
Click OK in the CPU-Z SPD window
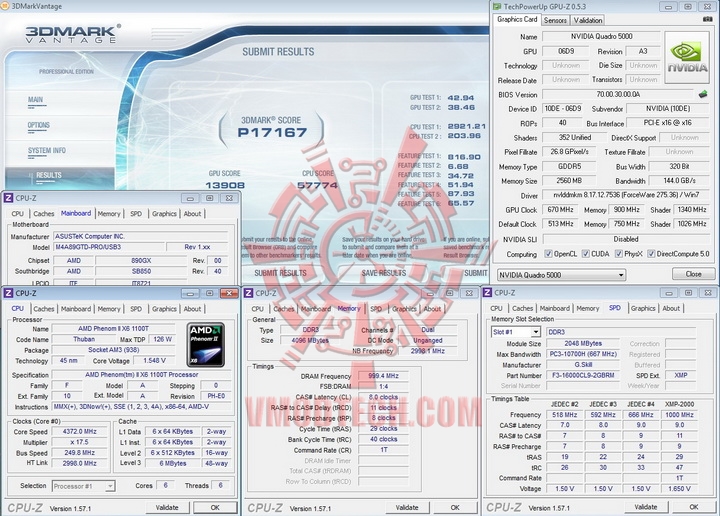(694, 507)
